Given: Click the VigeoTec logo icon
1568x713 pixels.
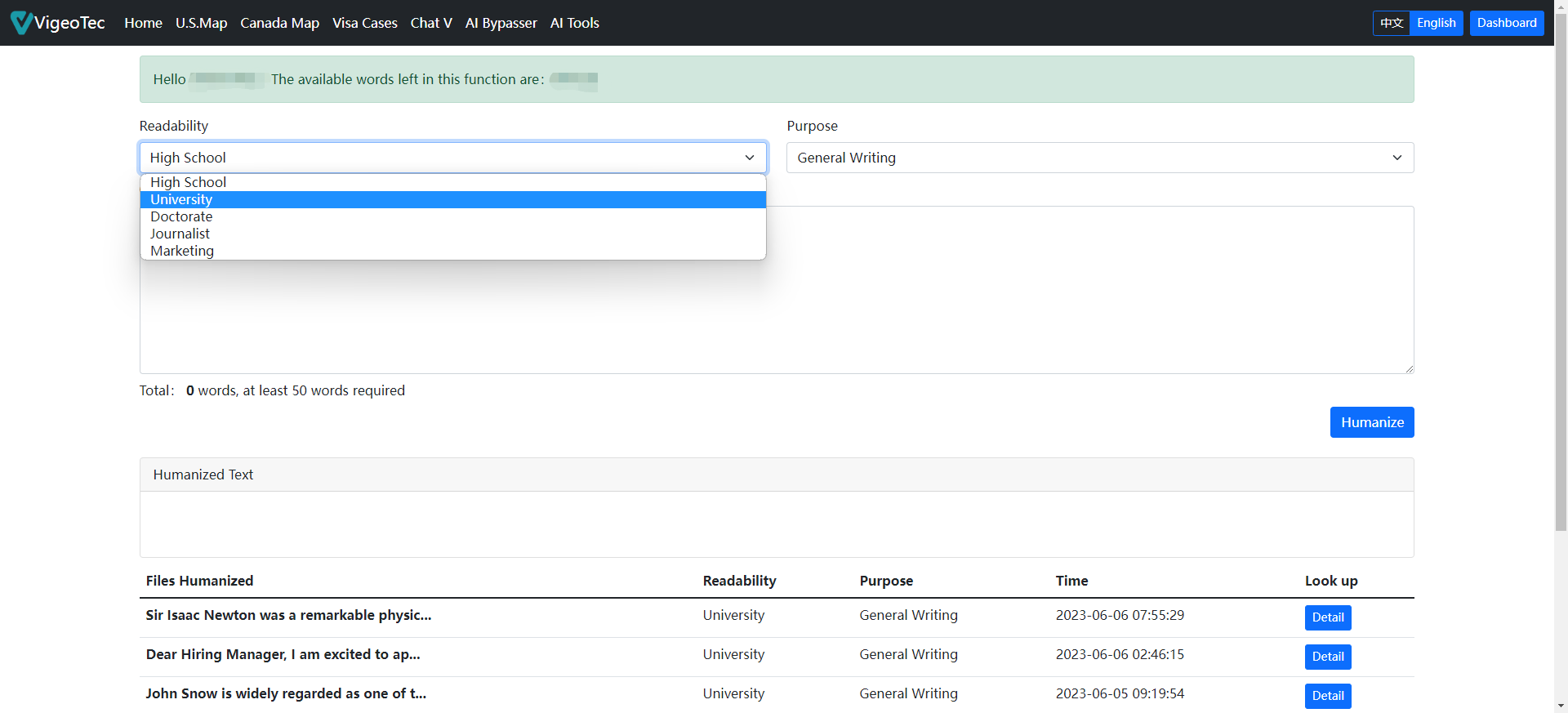Looking at the screenshot, I should click(21, 23).
